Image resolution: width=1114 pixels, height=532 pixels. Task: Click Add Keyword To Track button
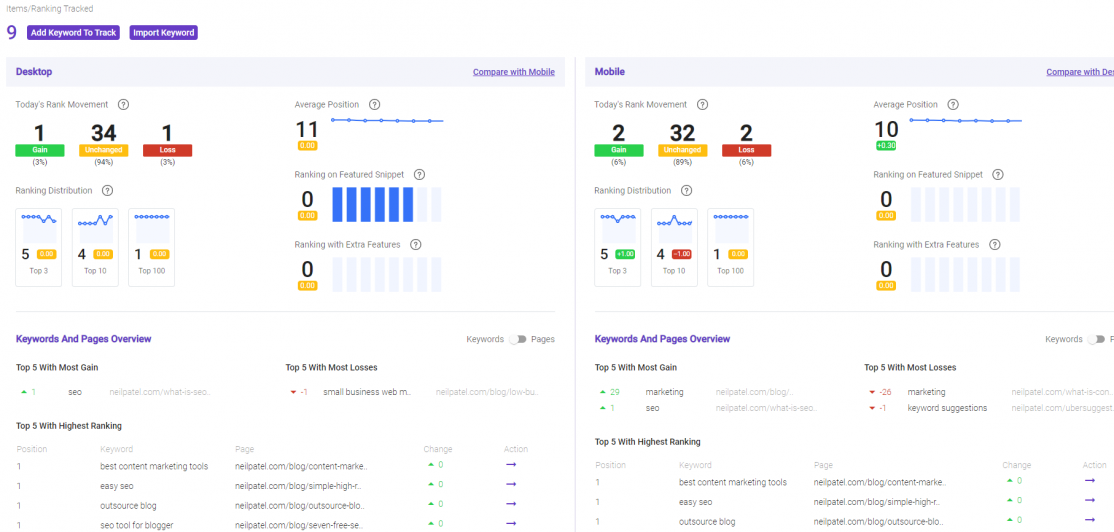coord(73,33)
